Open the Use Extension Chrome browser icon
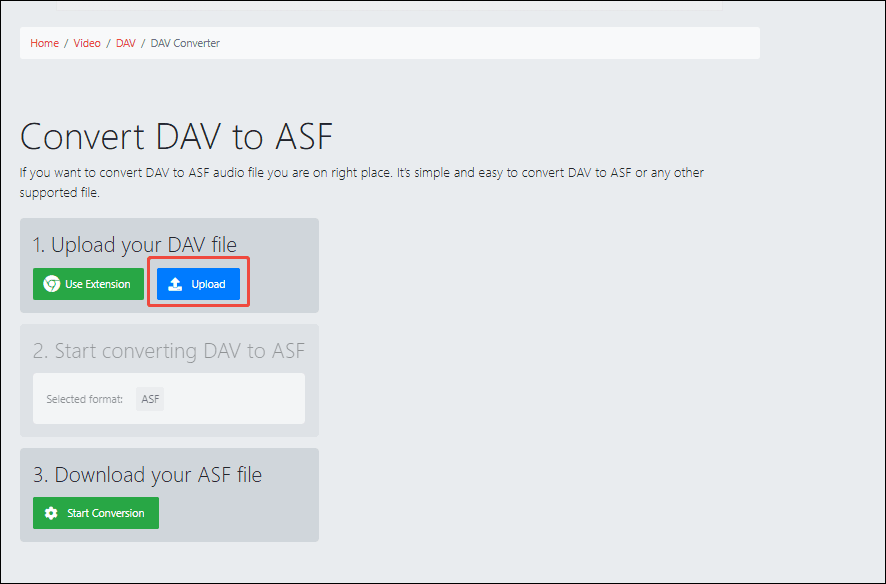The width and height of the screenshot is (886, 584). coord(51,284)
